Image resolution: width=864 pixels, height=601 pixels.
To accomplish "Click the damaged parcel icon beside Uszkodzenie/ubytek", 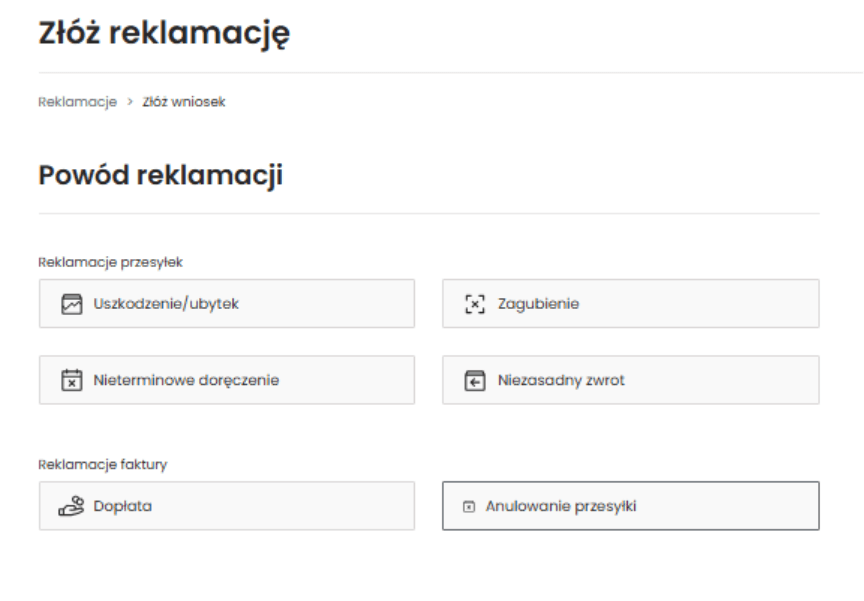I will (69, 304).
